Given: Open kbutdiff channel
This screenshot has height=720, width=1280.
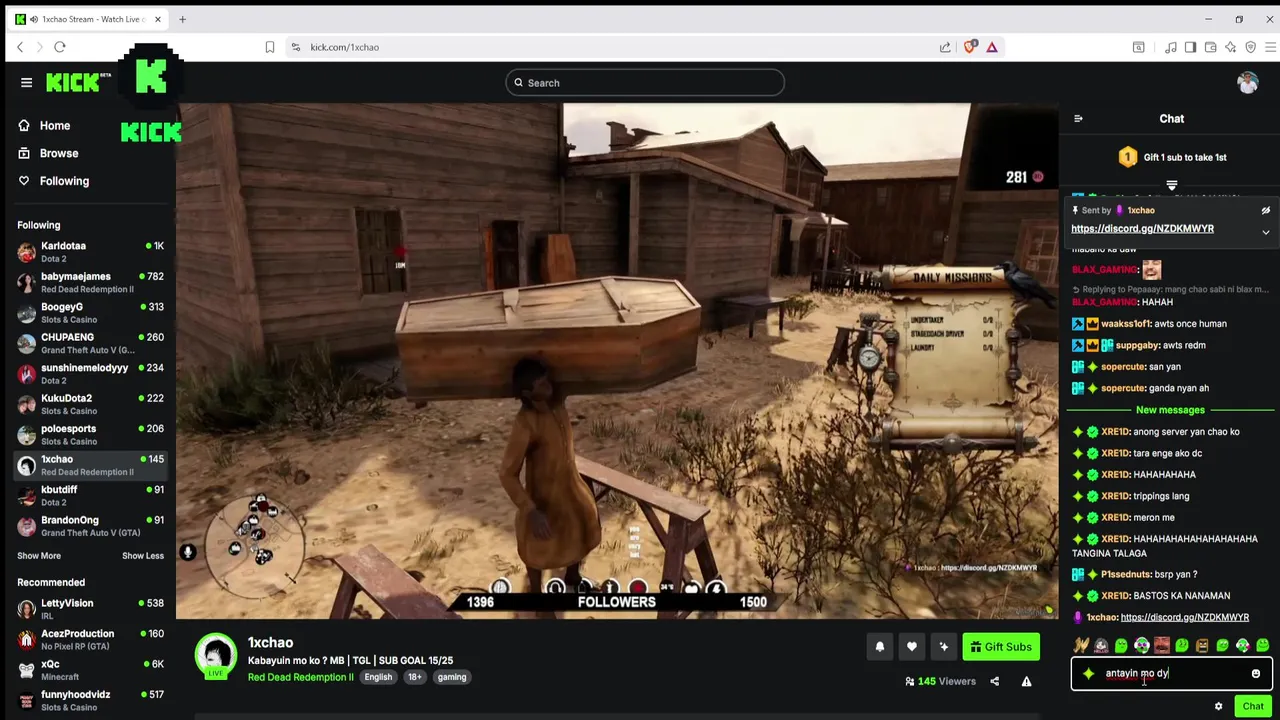Looking at the screenshot, I should pyautogui.click(x=90, y=496).
